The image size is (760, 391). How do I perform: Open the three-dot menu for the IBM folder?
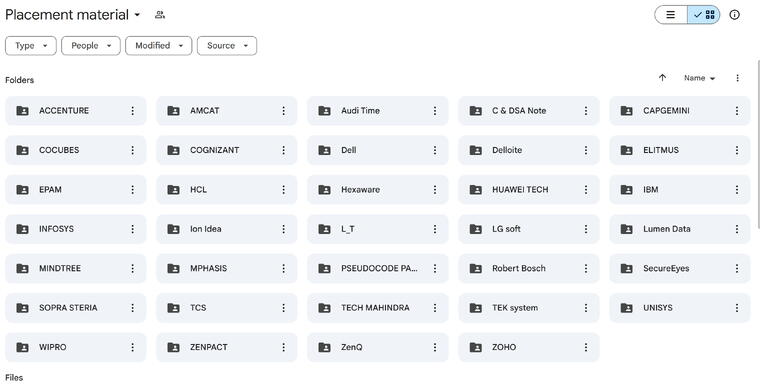[x=737, y=190]
